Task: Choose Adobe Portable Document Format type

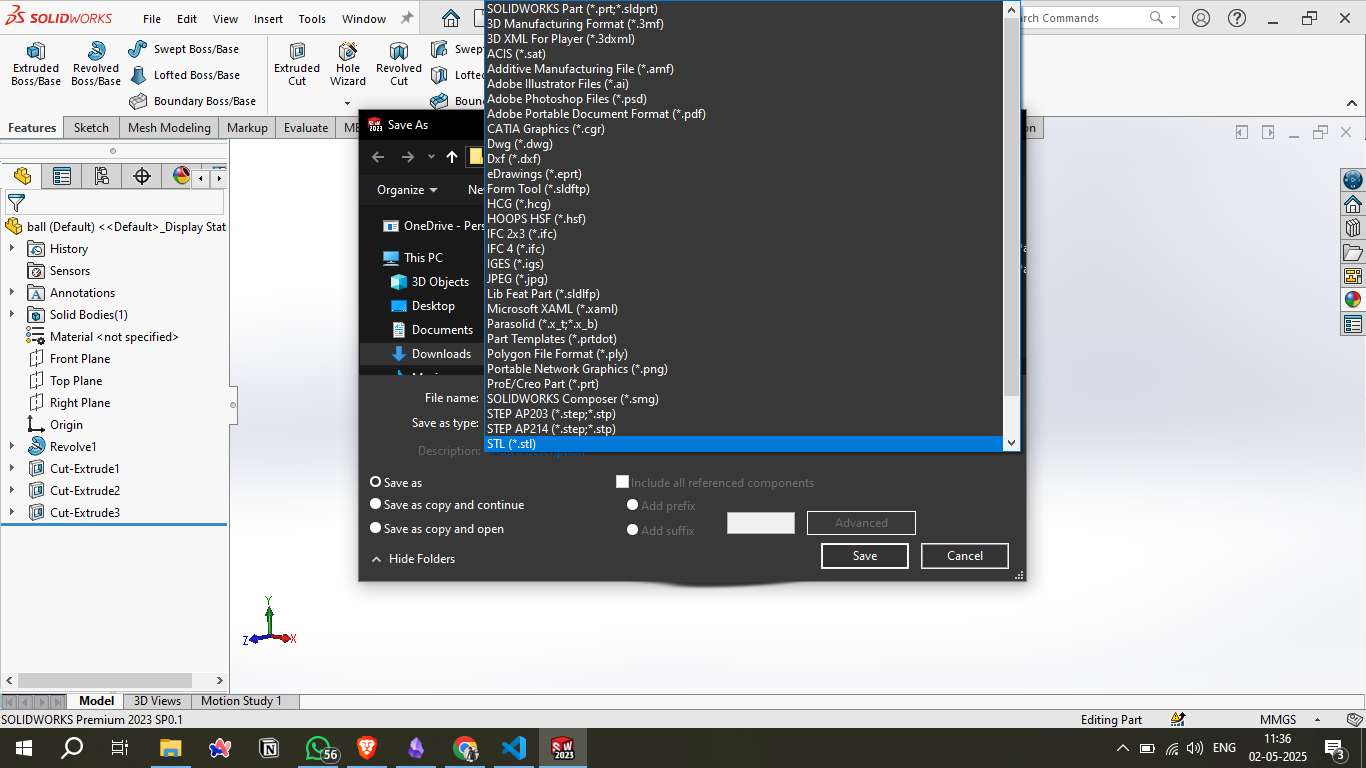Action: (744, 114)
